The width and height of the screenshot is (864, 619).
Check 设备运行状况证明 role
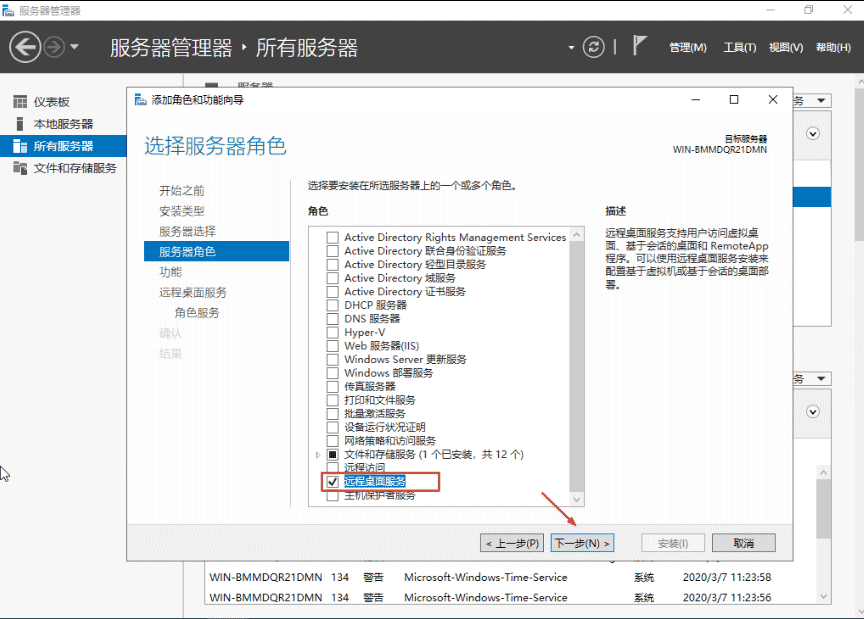click(332, 427)
